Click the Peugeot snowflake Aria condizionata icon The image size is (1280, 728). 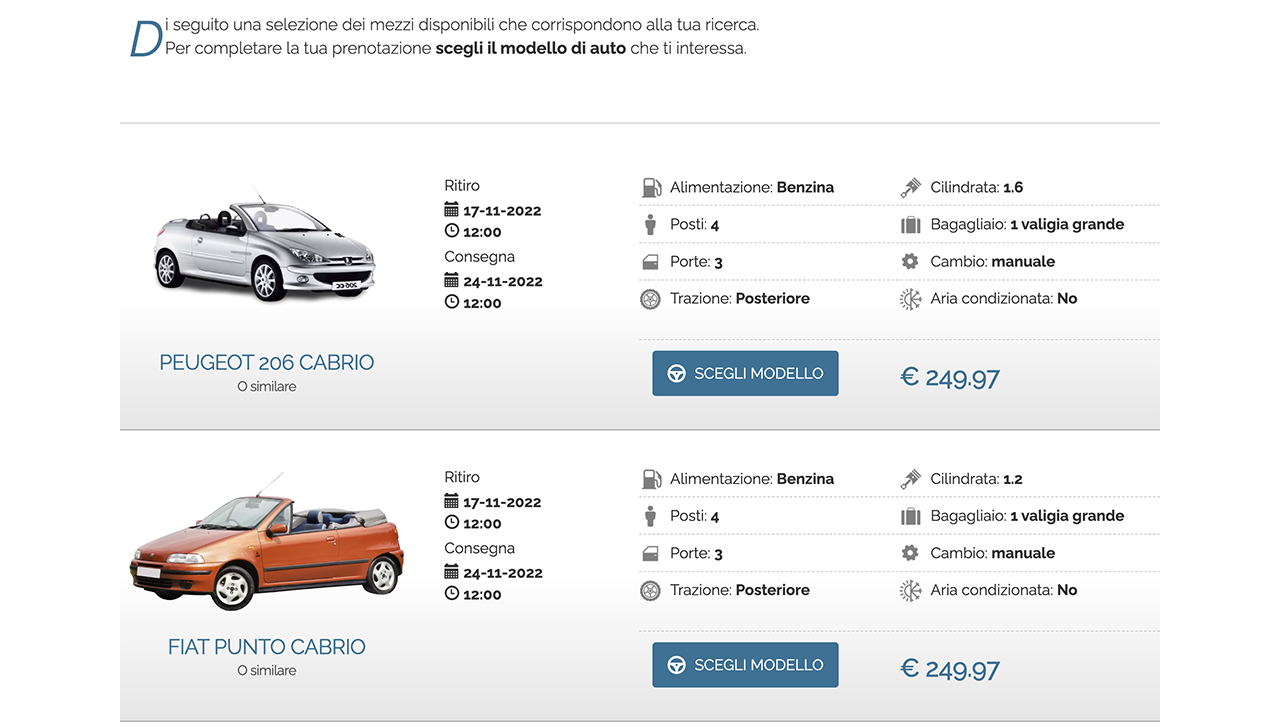(x=910, y=299)
